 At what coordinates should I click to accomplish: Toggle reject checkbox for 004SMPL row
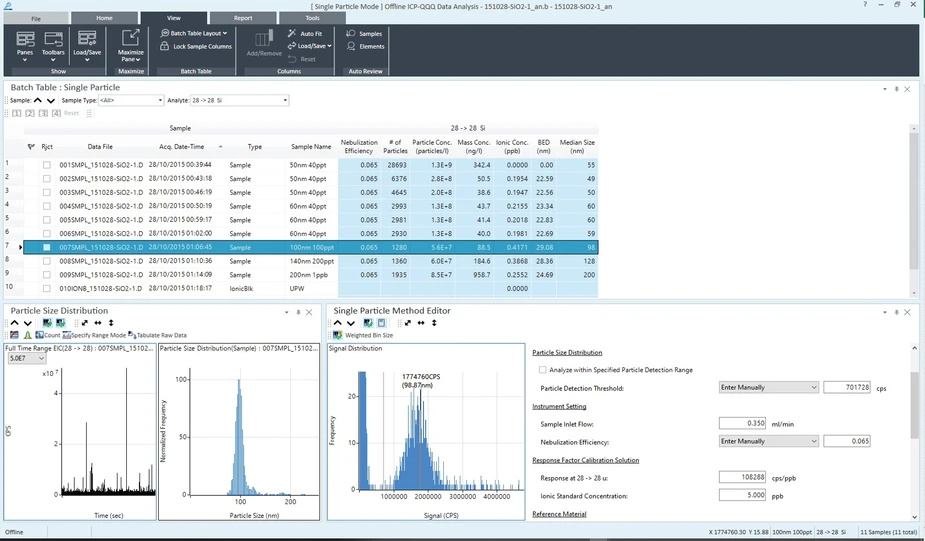[47, 206]
